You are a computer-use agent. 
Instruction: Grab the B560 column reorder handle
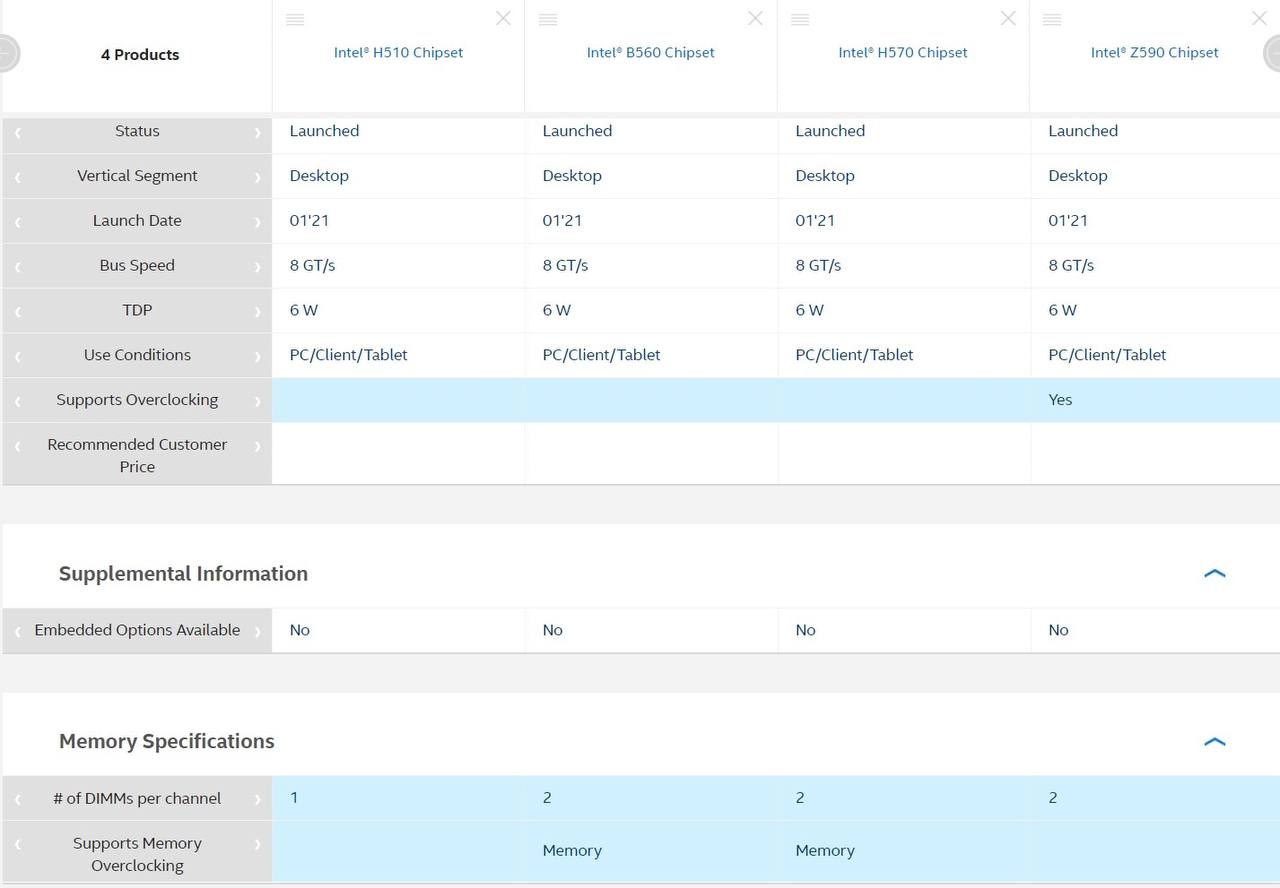point(548,19)
